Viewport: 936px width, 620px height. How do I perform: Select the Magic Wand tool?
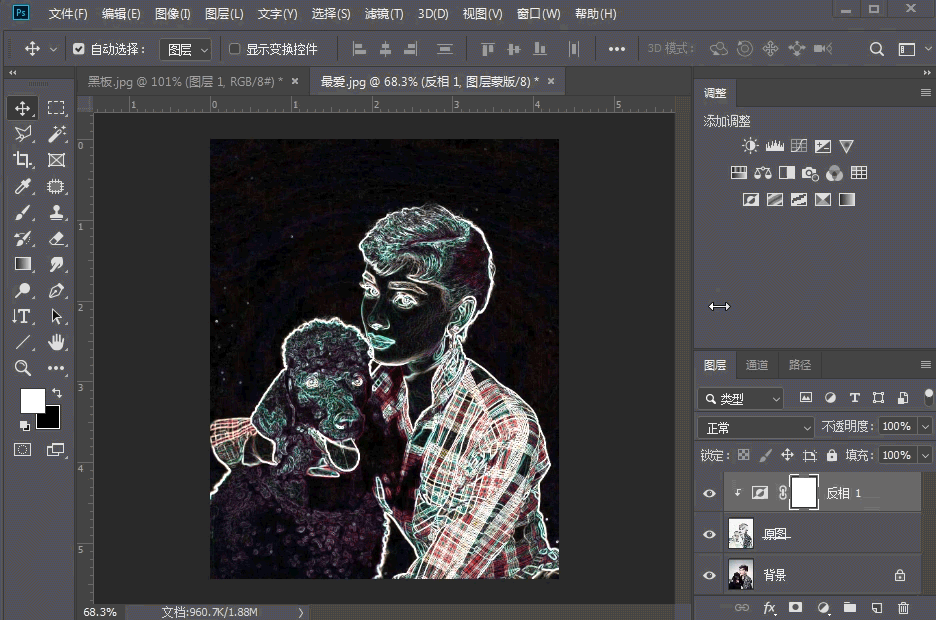56,134
